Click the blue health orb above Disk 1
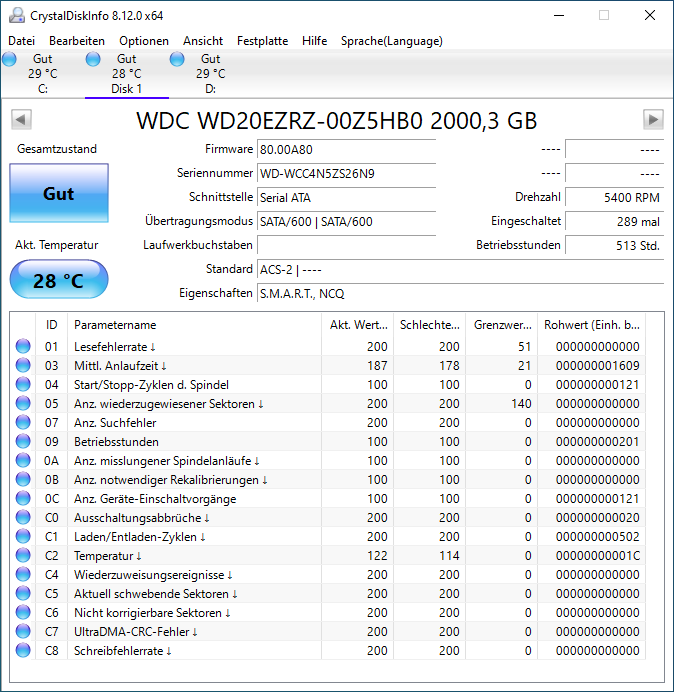 tap(93, 59)
